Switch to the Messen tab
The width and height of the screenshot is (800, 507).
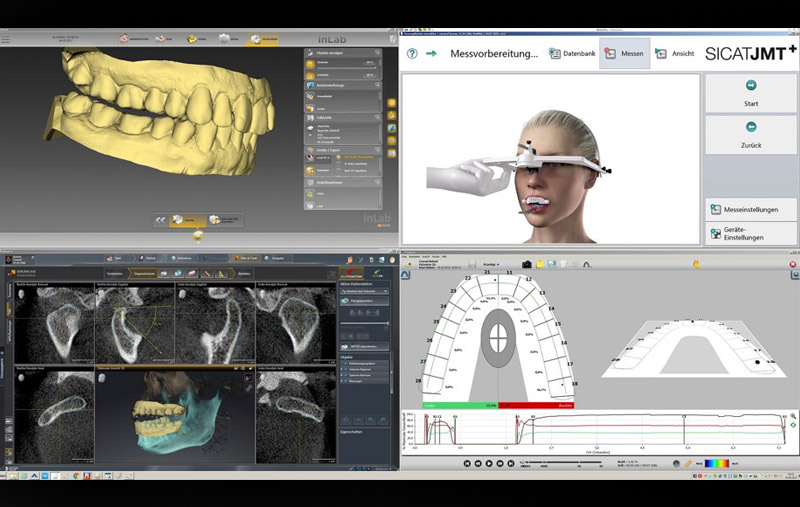[x=624, y=53]
